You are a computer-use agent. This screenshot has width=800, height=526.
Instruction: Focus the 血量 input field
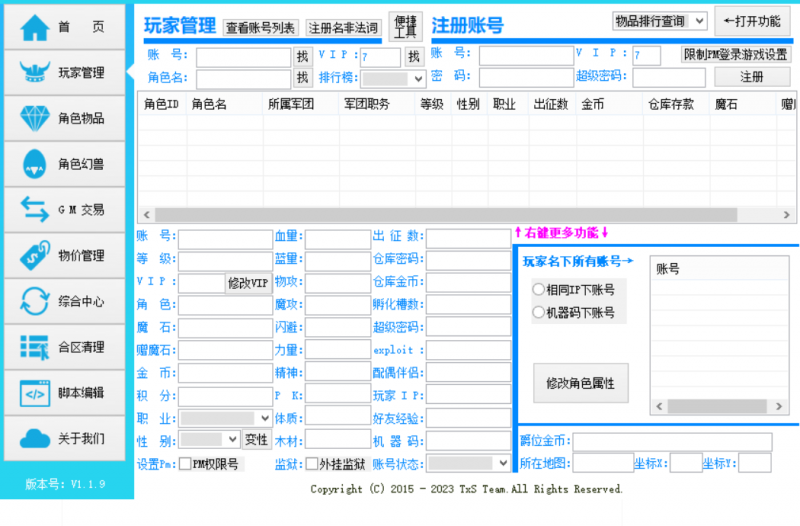pyautogui.click(x=338, y=238)
